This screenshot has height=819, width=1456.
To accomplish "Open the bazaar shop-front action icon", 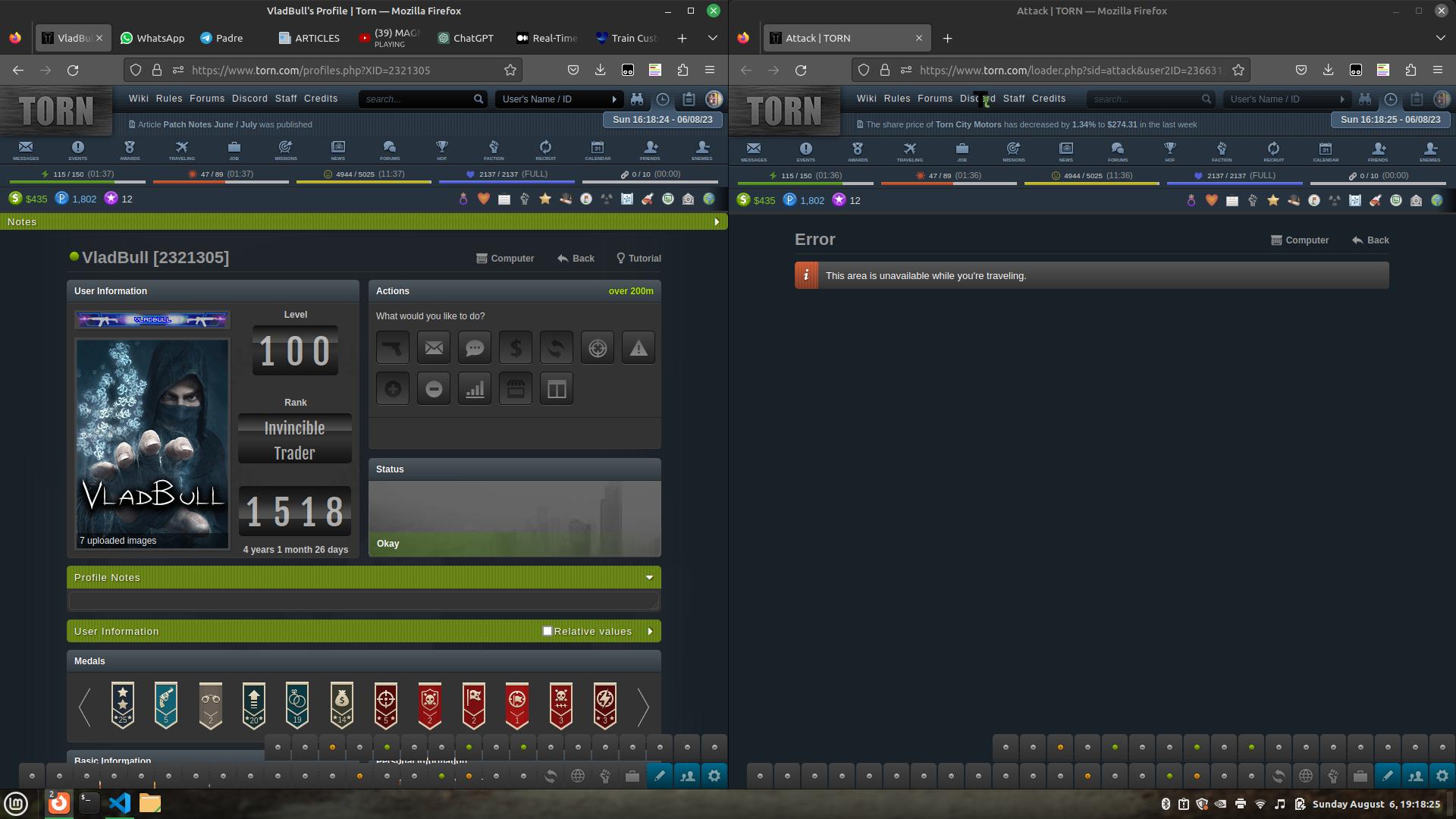I will point(516,389).
